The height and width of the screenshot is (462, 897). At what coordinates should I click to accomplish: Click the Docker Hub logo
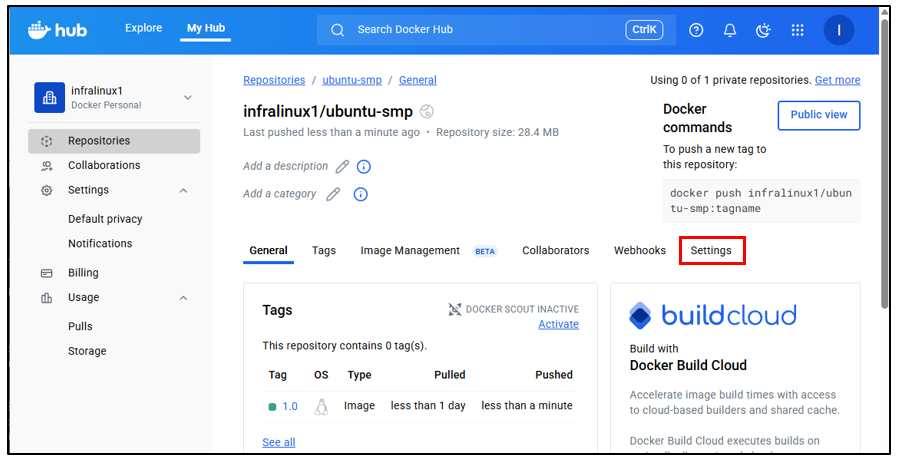pos(57,30)
